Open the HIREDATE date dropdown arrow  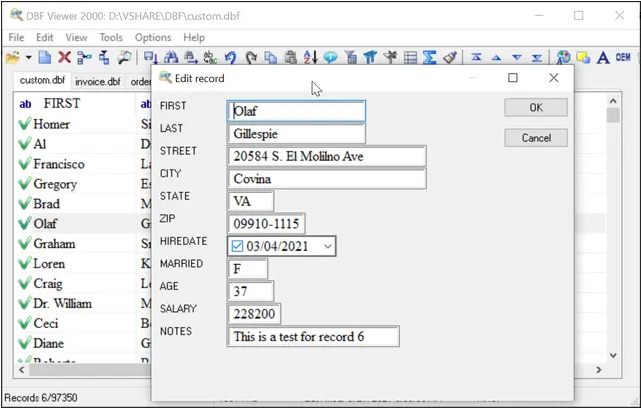(x=327, y=247)
